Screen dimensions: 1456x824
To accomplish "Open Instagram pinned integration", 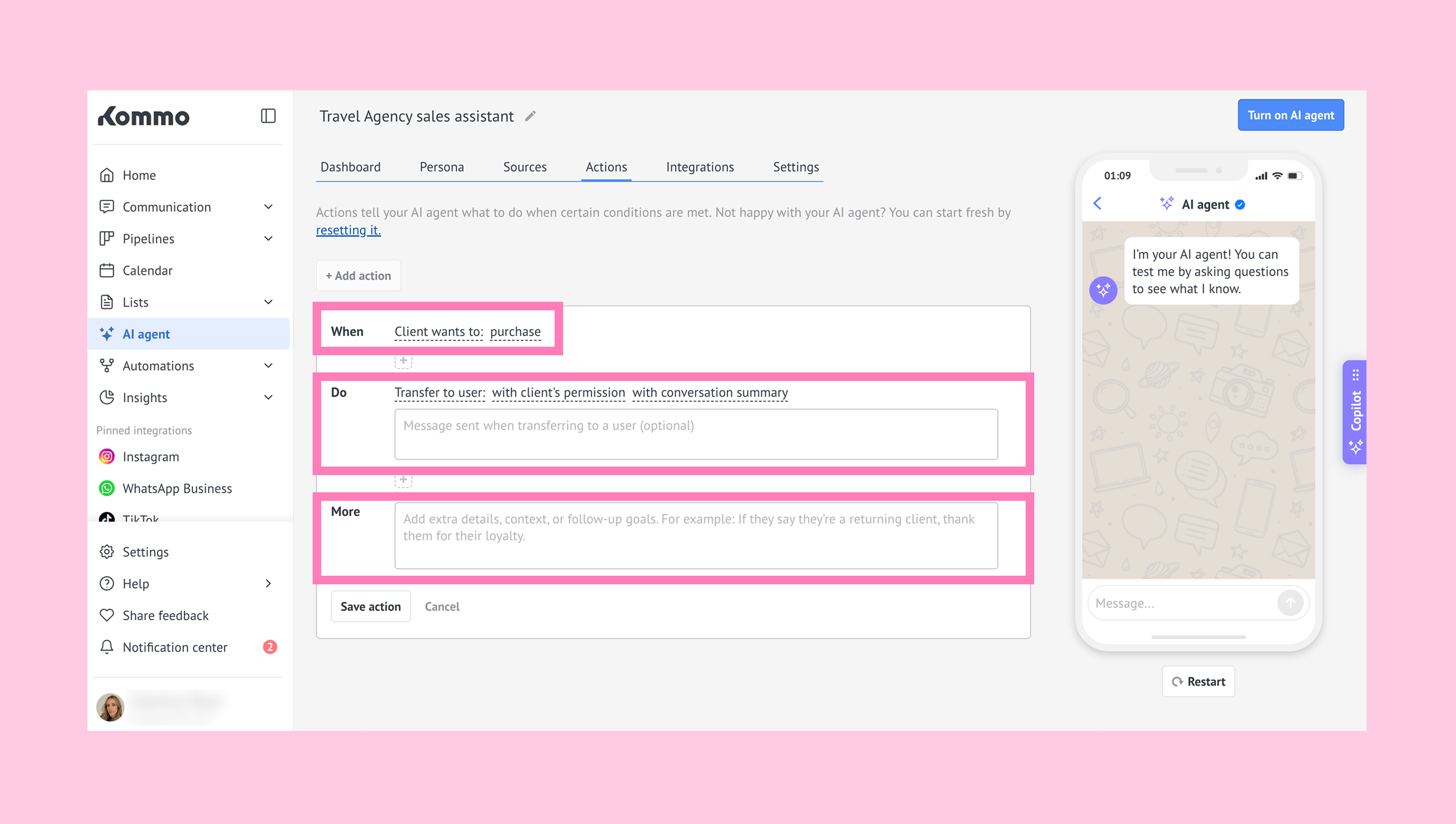I will pyautogui.click(x=150, y=457).
